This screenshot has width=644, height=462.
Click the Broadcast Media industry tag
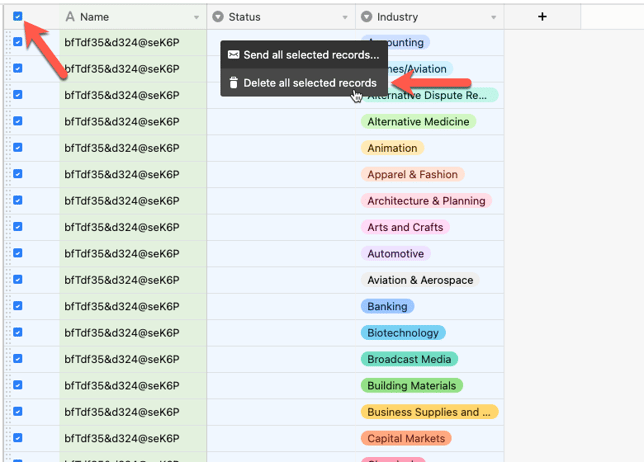409,359
